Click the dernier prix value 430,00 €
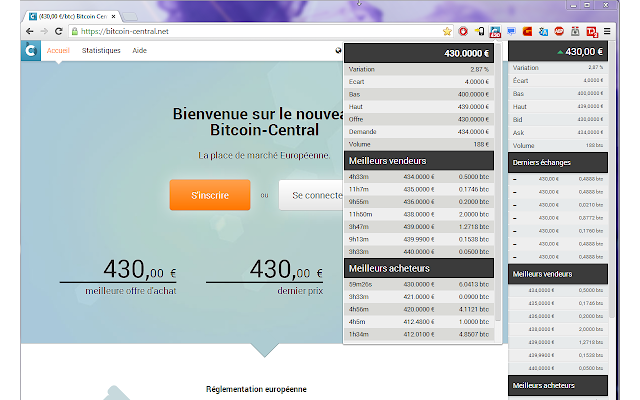The image size is (640, 400). 286,269
